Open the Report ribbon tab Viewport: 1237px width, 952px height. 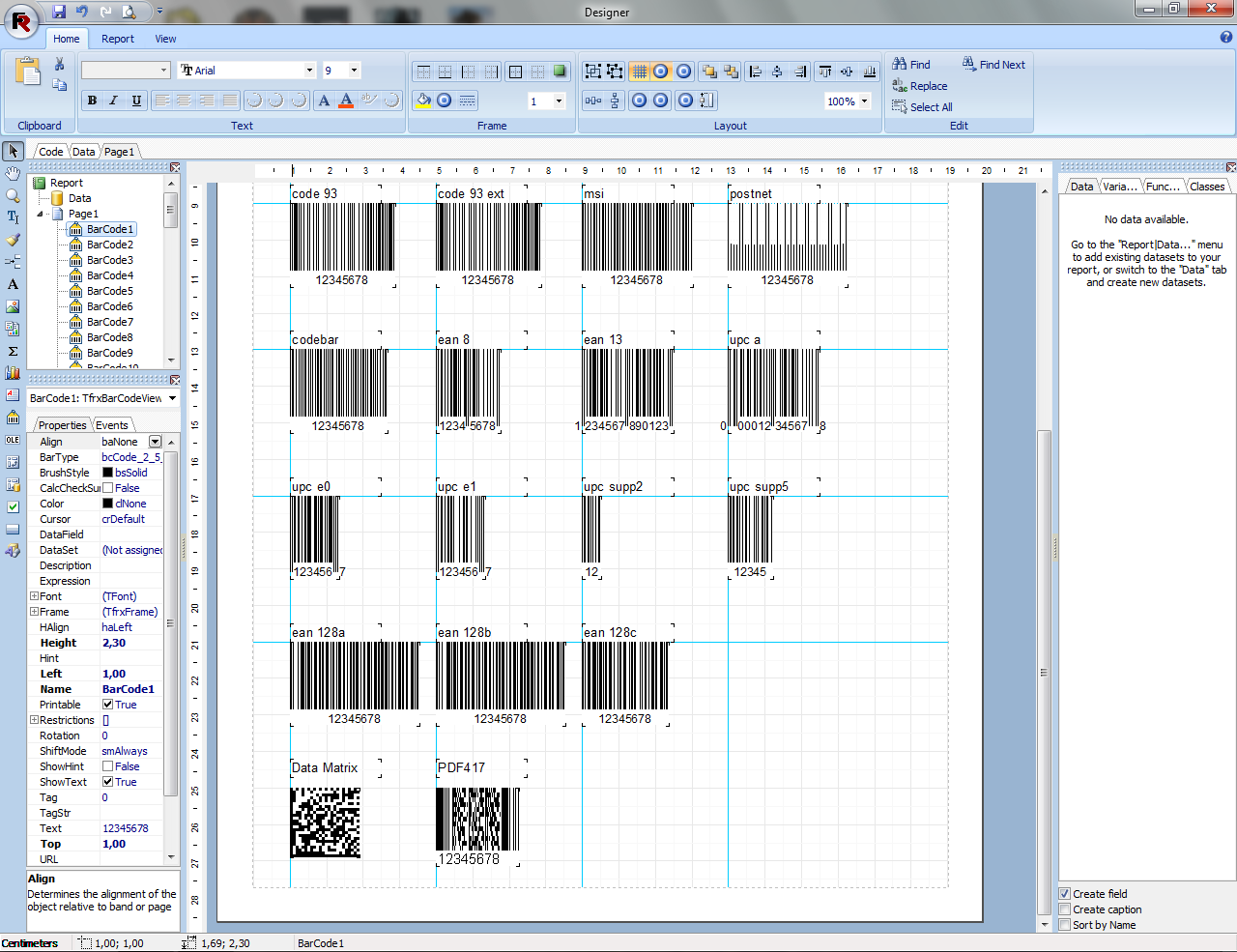point(118,39)
